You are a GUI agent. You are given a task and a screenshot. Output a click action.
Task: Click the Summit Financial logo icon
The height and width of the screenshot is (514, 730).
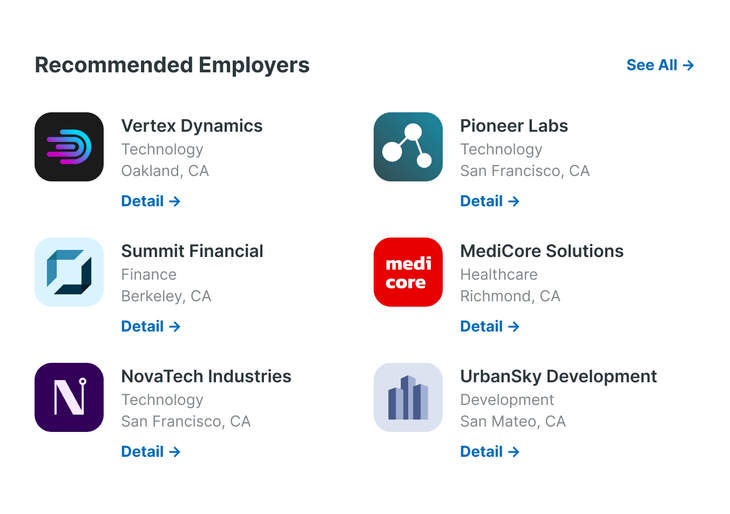(x=69, y=272)
